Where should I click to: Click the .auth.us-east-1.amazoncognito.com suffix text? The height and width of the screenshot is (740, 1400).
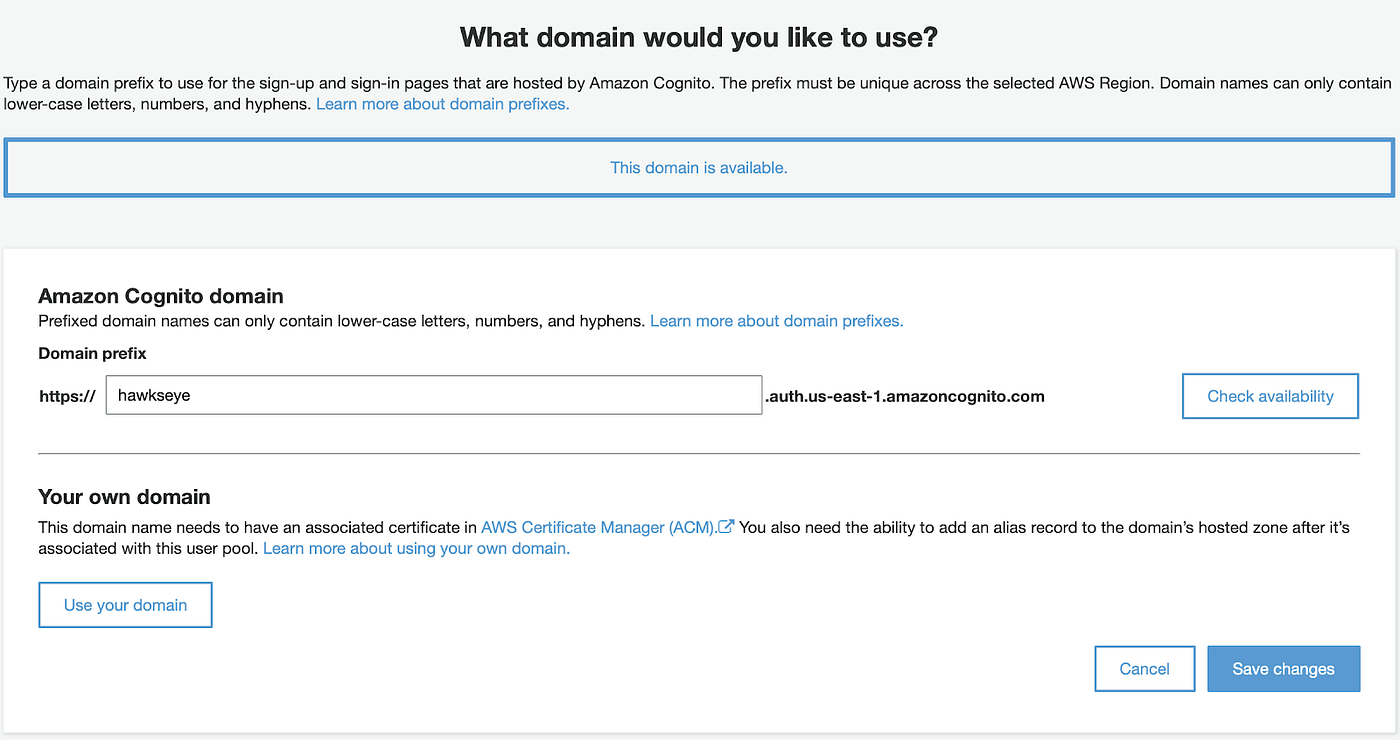(x=905, y=396)
